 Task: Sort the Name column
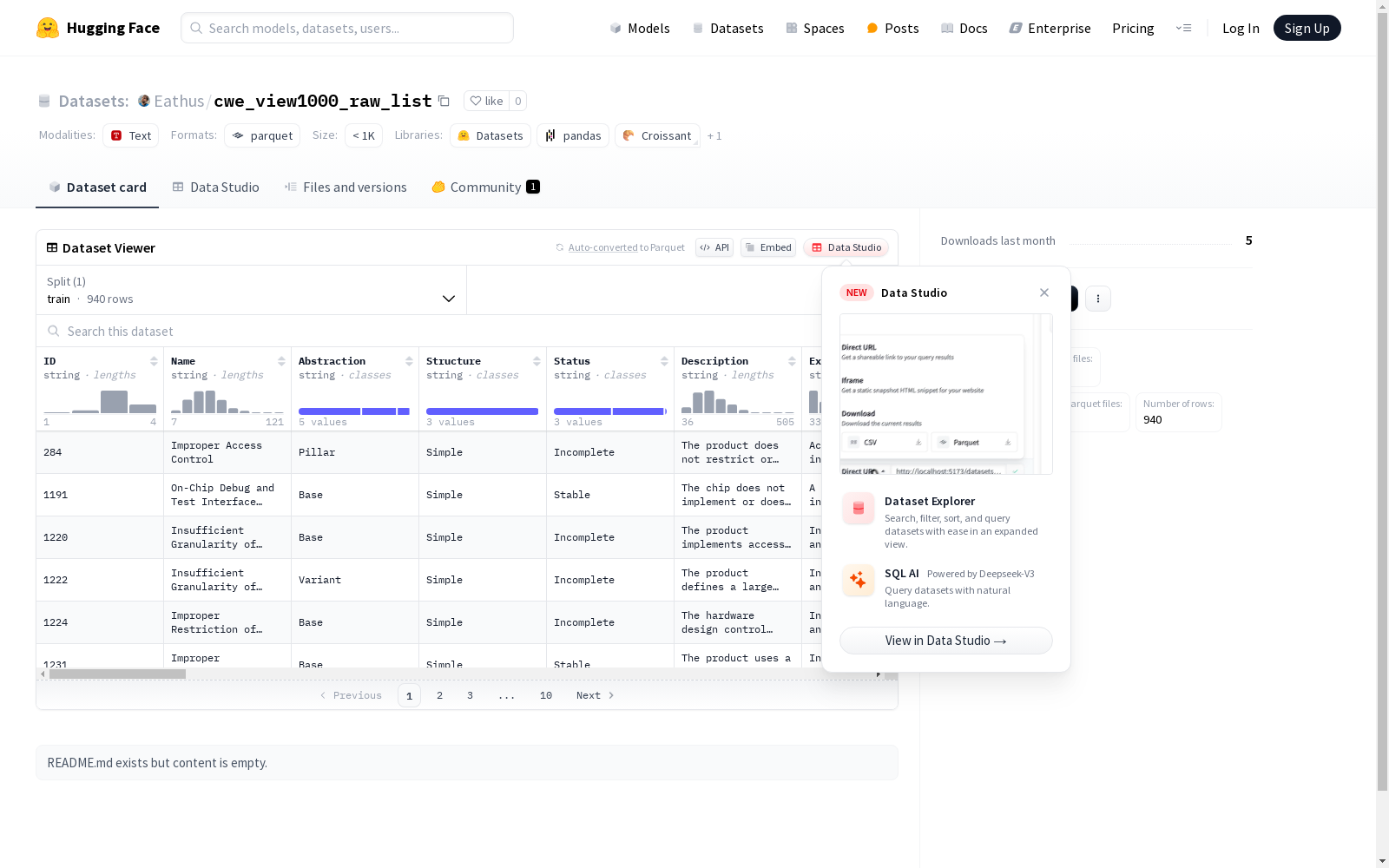click(281, 361)
